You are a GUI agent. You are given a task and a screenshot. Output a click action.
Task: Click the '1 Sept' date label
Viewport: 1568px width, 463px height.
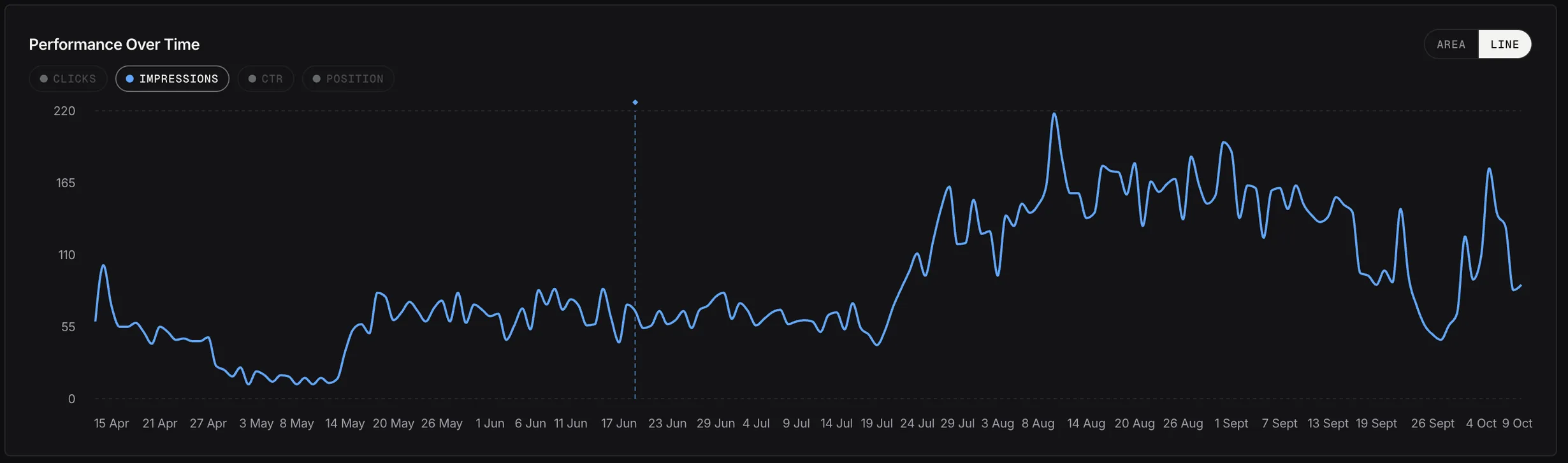point(1231,424)
